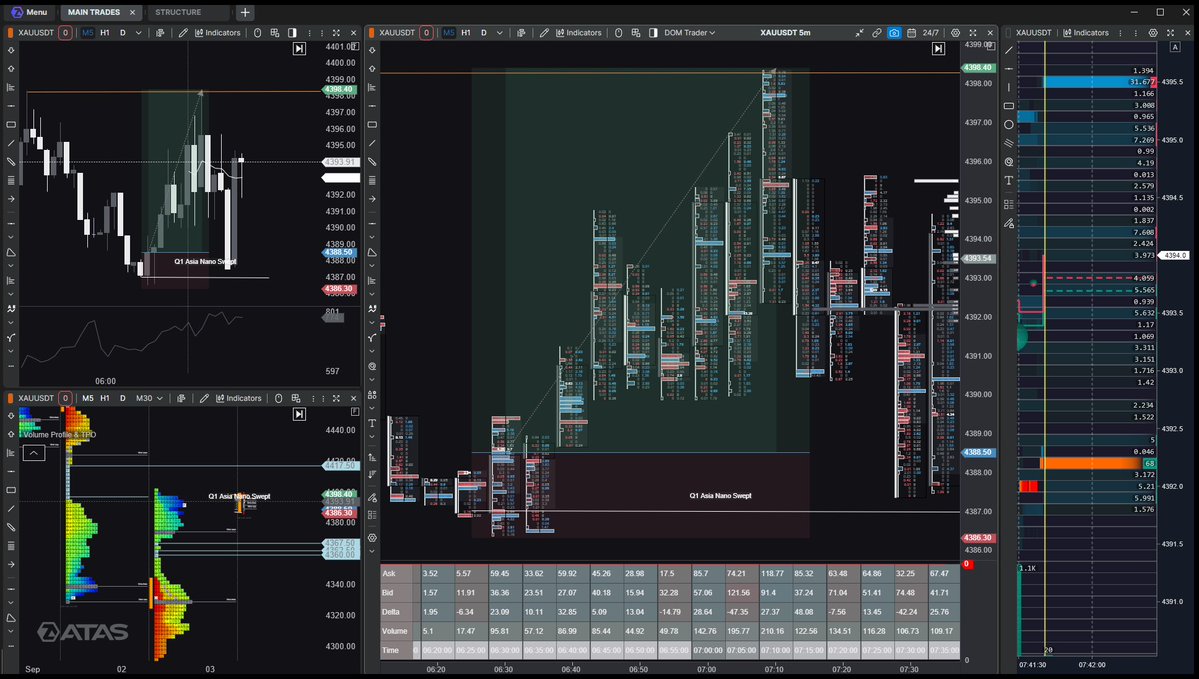The height and width of the screenshot is (679, 1199).
Task: Jump to latest bar in bottom-left chart
Action: pyautogui.click(x=299, y=414)
